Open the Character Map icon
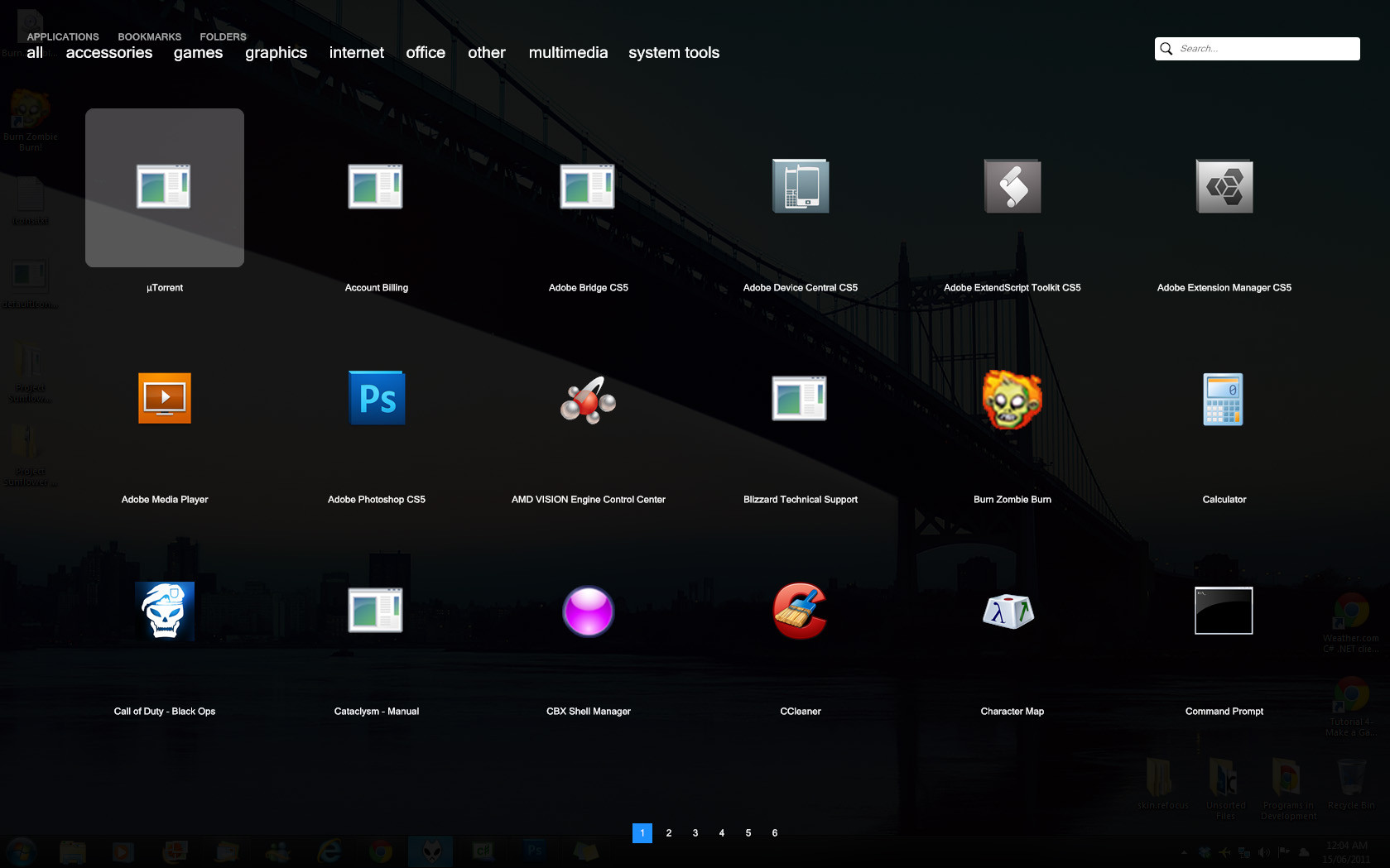This screenshot has height=868, width=1390. point(1009,611)
